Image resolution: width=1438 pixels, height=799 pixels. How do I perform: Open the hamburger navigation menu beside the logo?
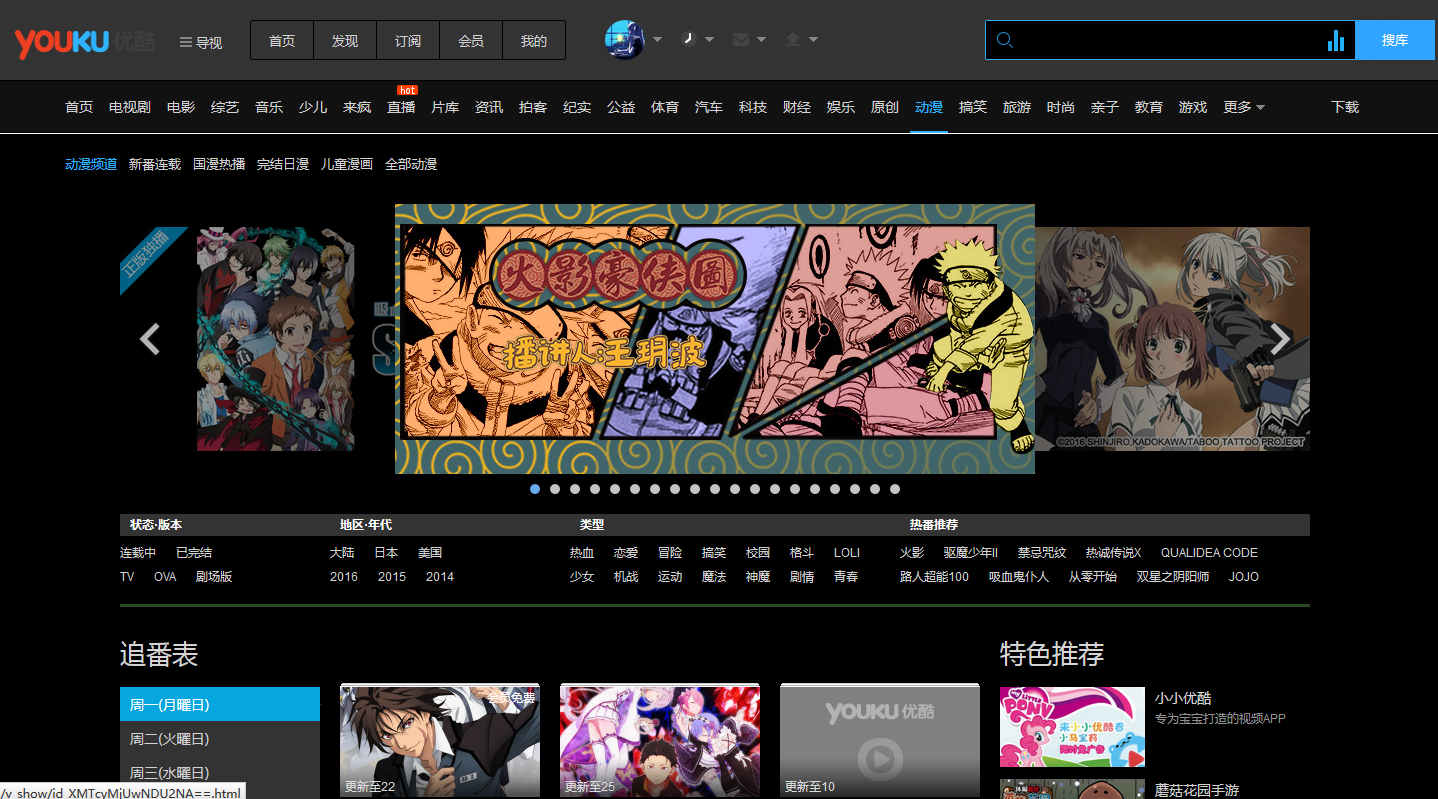click(199, 41)
